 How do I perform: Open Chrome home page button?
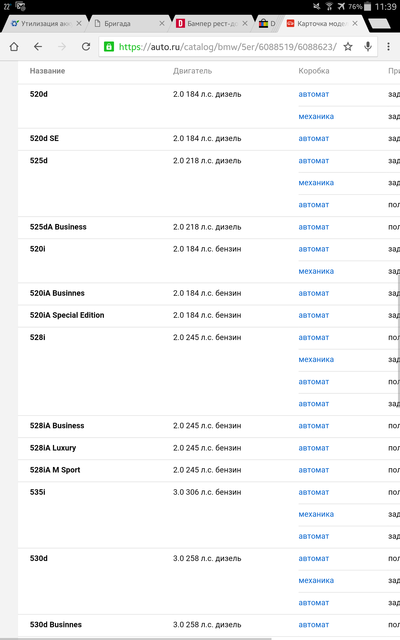[14, 47]
